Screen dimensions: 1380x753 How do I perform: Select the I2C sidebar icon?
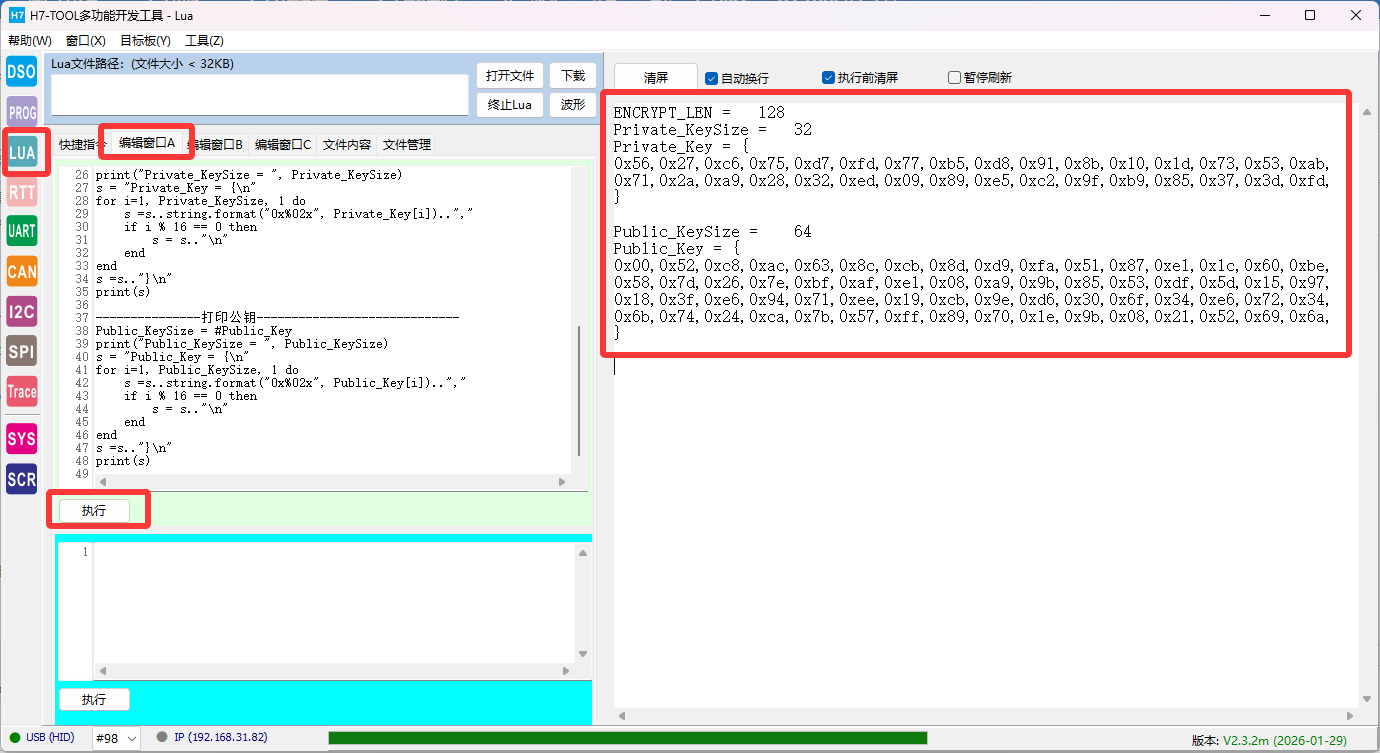click(x=22, y=311)
